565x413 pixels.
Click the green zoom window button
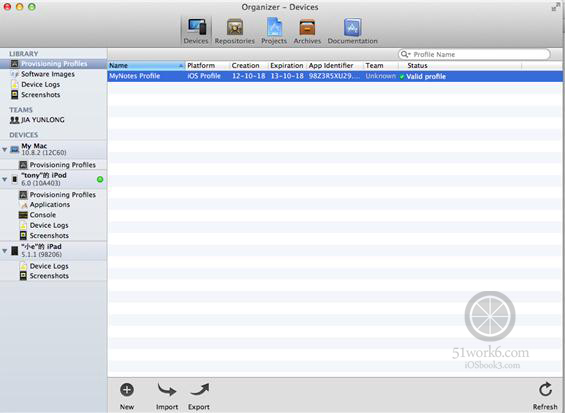[x=32, y=6]
